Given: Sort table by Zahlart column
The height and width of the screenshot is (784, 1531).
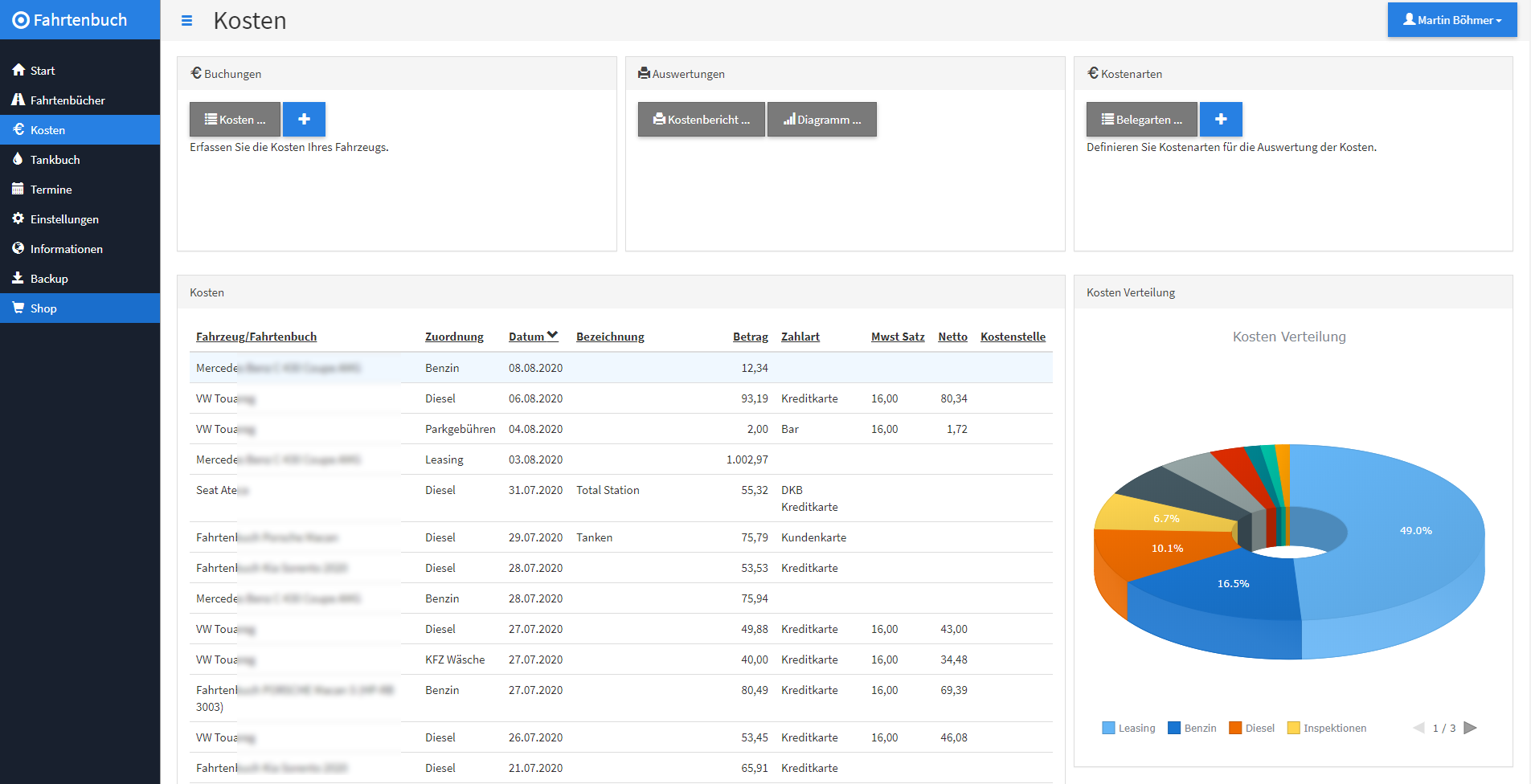Looking at the screenshot, I should click(x=800, y=337).
